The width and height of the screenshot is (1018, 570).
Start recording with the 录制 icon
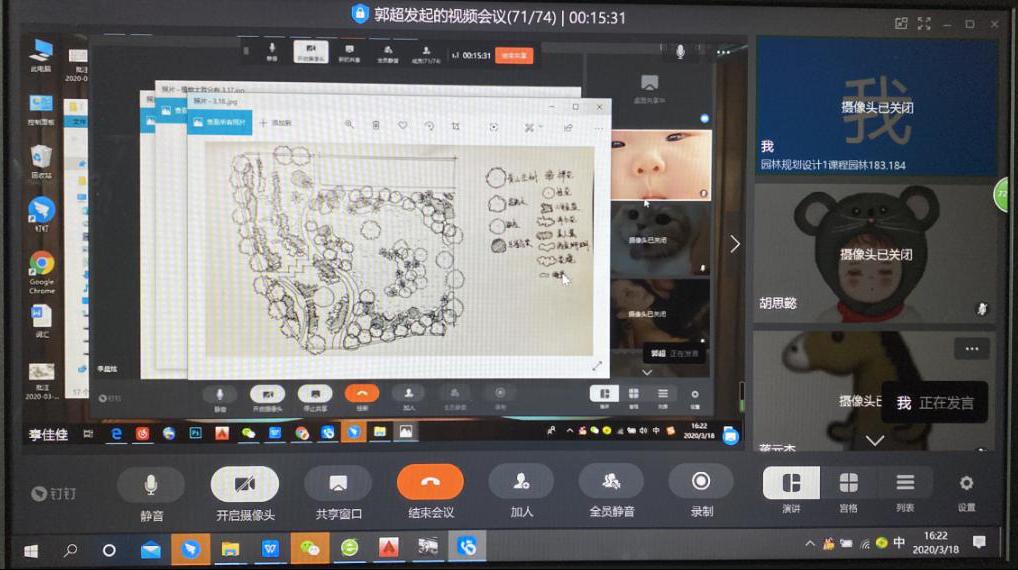[x=701, y=482]
